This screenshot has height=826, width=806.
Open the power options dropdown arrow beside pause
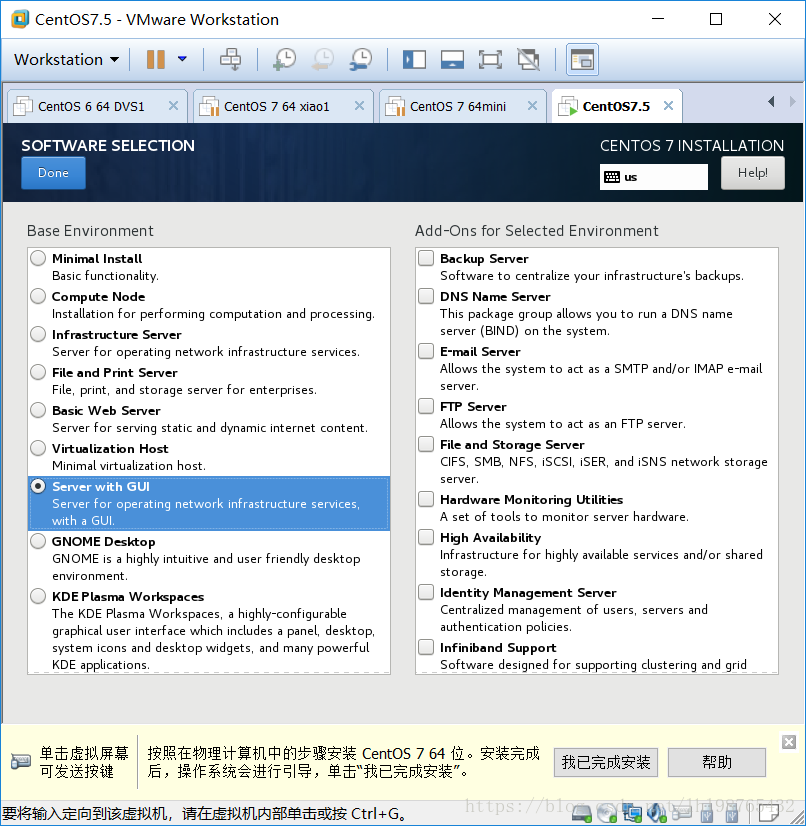(x=182, y=59)
